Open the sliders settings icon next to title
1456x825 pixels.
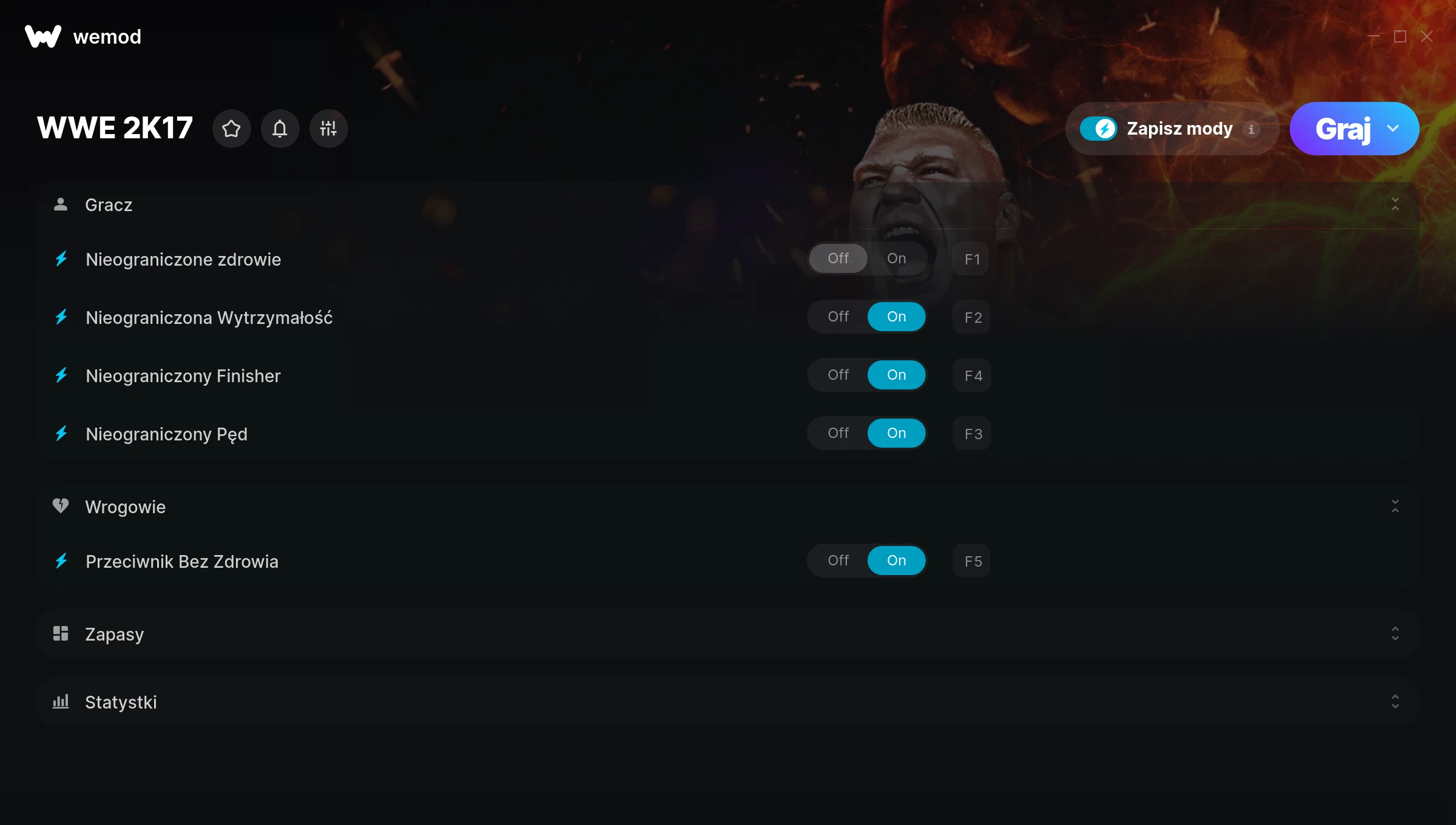(328, 129)
